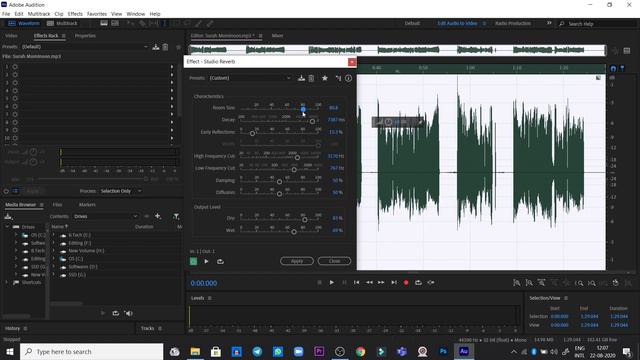The width and height of the screenshot is (640, 360).
Task: Select Radio Production workspace
Action: 513,23
